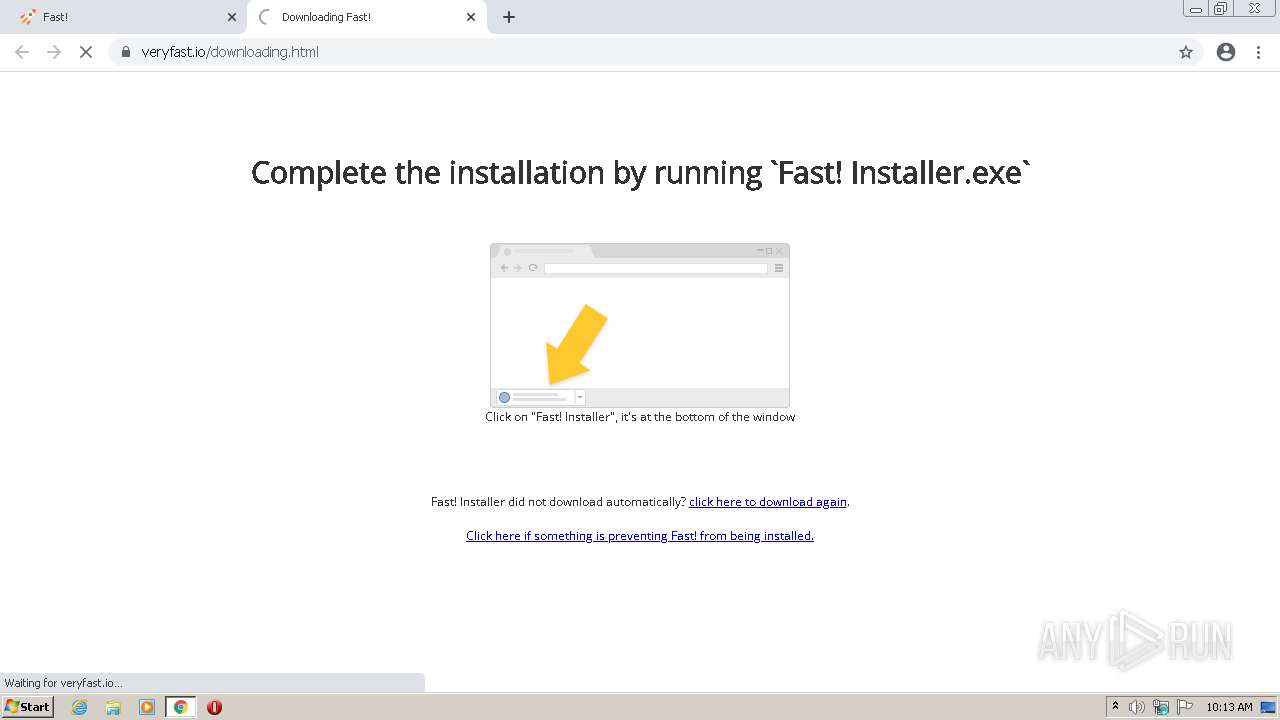The width and height of the screenshot is (1280, 720).
Task: Open the 'something is preventing Fast!' help link
Action: tap(640, 536)
